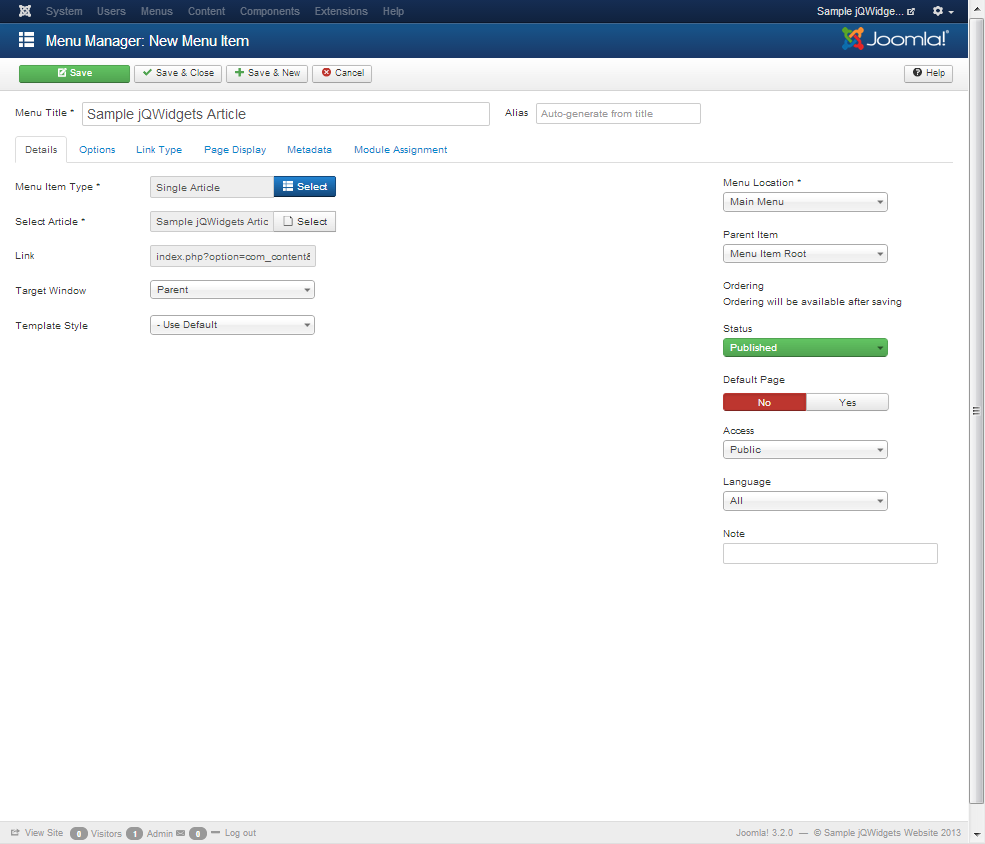Set Default Page to Yes

tap(847, 403)
